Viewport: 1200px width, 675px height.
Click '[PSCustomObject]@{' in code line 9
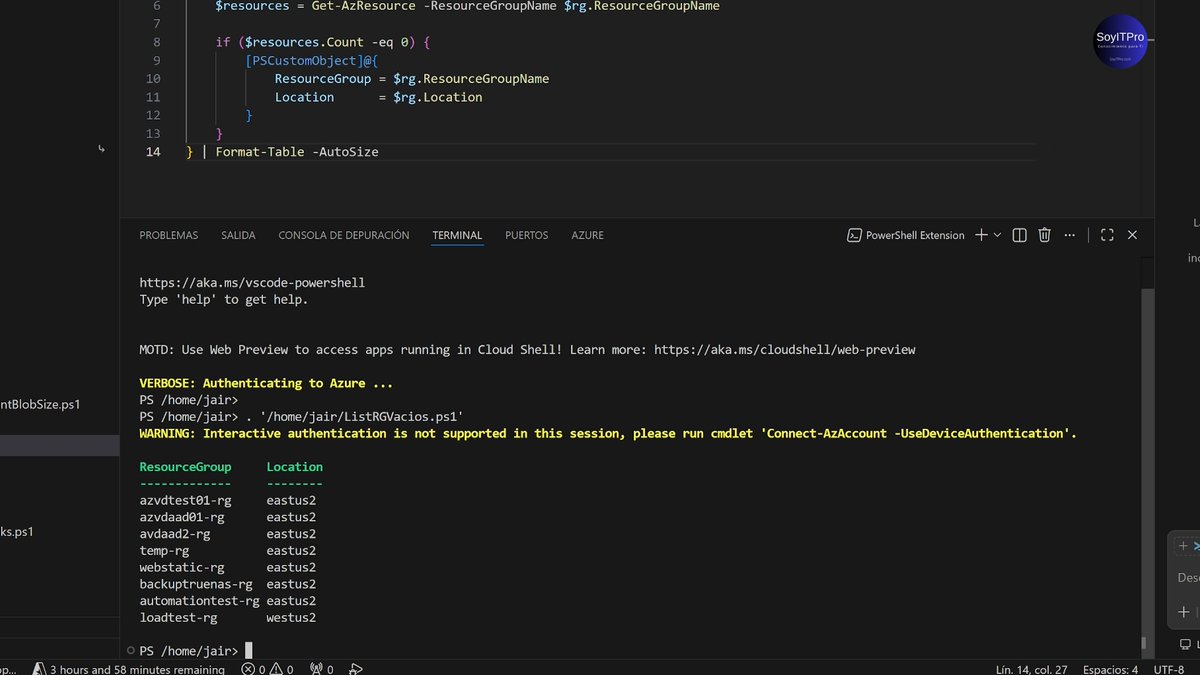click(x=311, y=61)
